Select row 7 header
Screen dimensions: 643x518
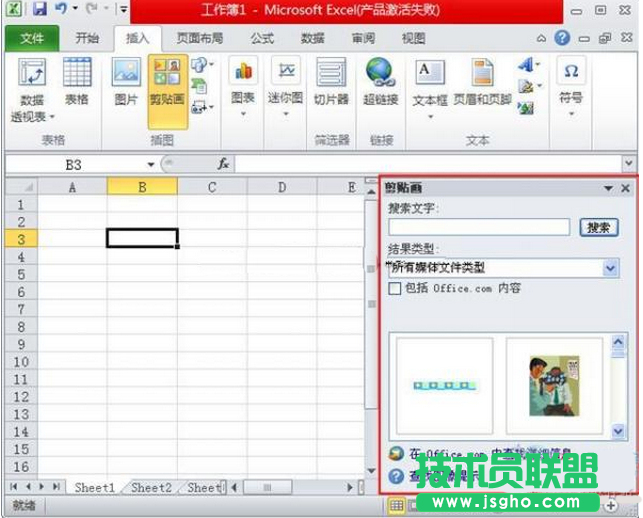click(21, 309)
